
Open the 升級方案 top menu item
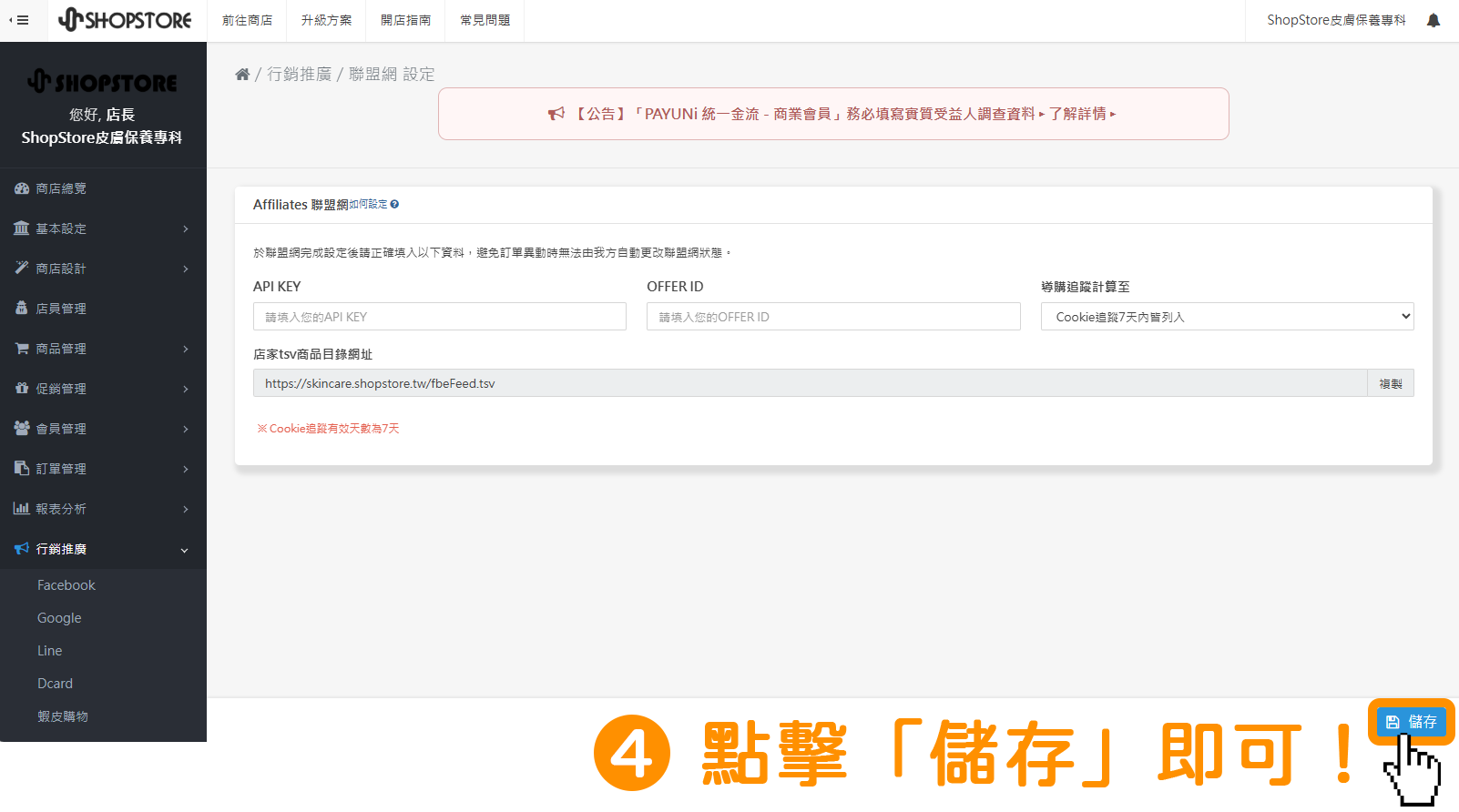point(326,20)
